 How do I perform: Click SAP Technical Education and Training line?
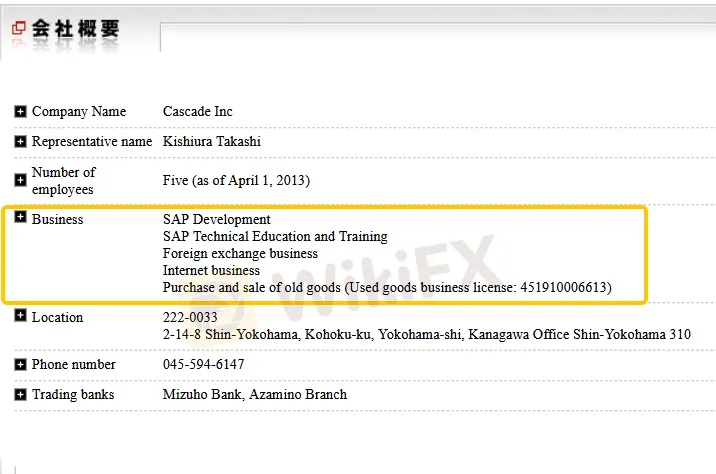pyautogui.click(x=275, y=237)
